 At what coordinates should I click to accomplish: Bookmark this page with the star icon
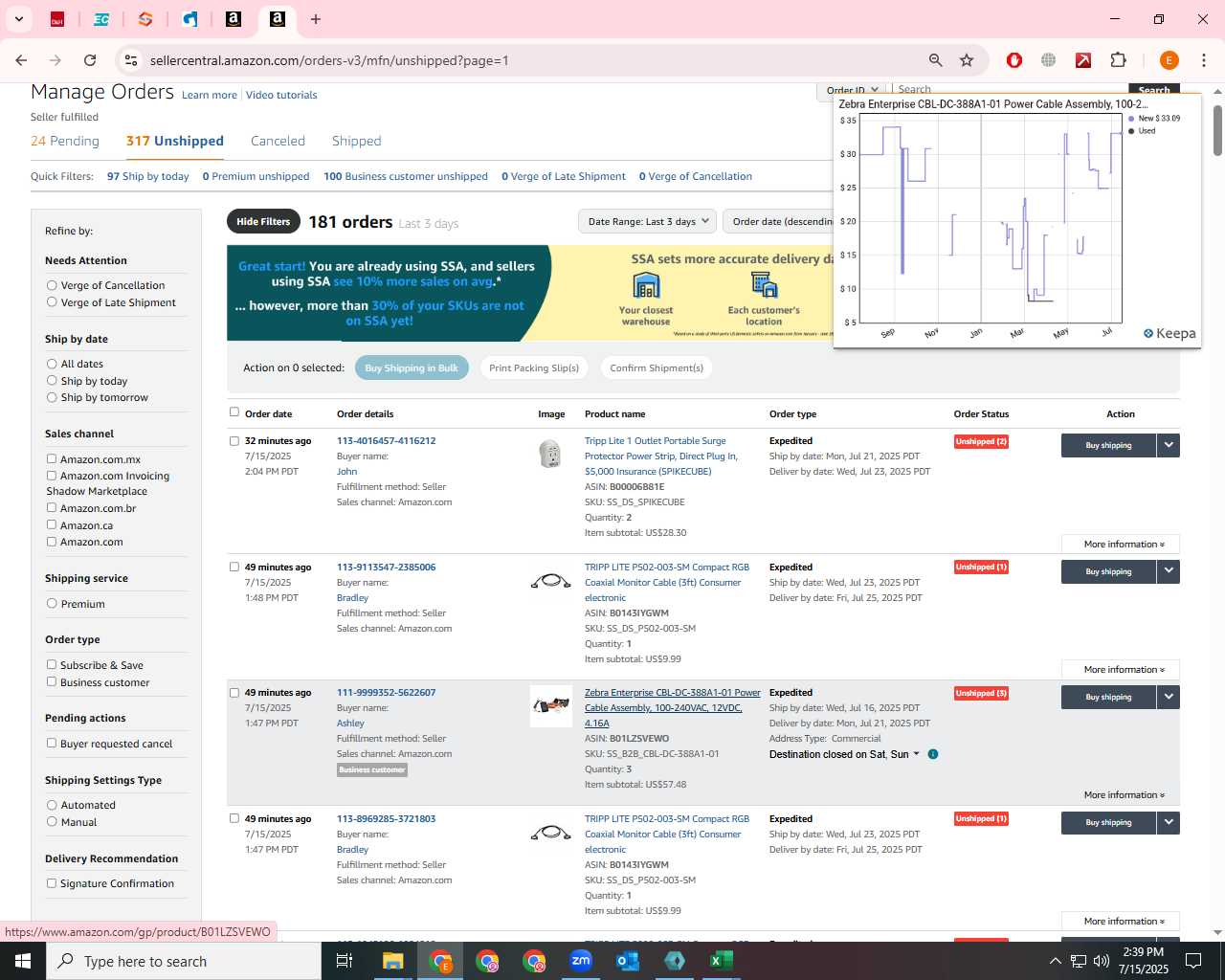pyautogui.click(x=967, y=60)
